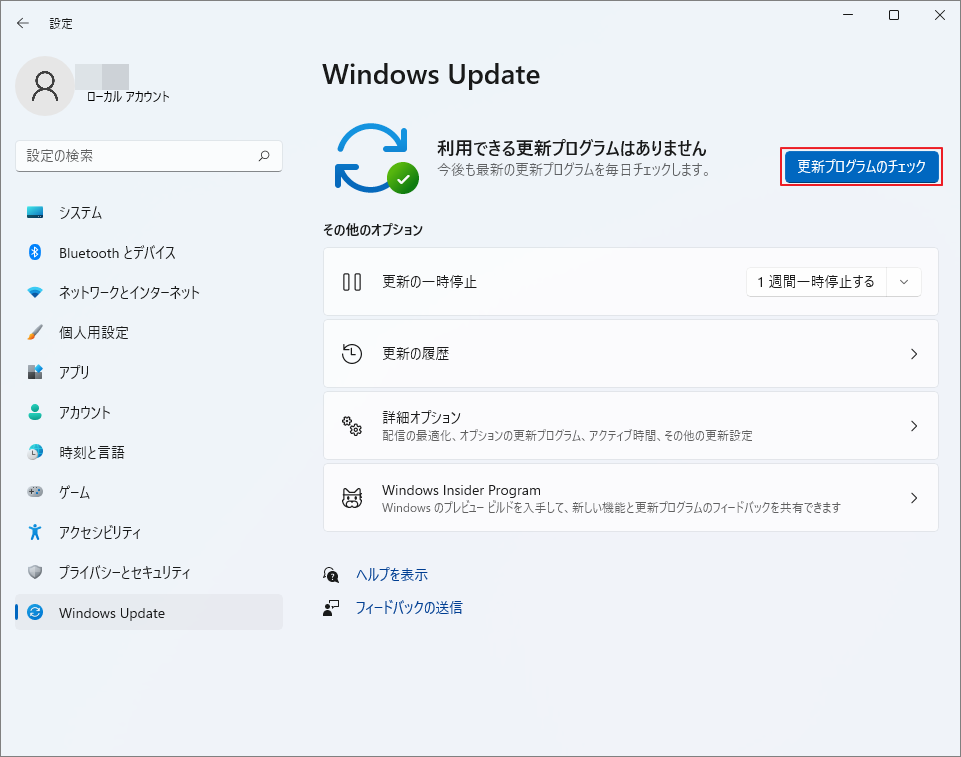961x757 pixels.
Task: Minimize the 設定 window
Action: point(848,15)
